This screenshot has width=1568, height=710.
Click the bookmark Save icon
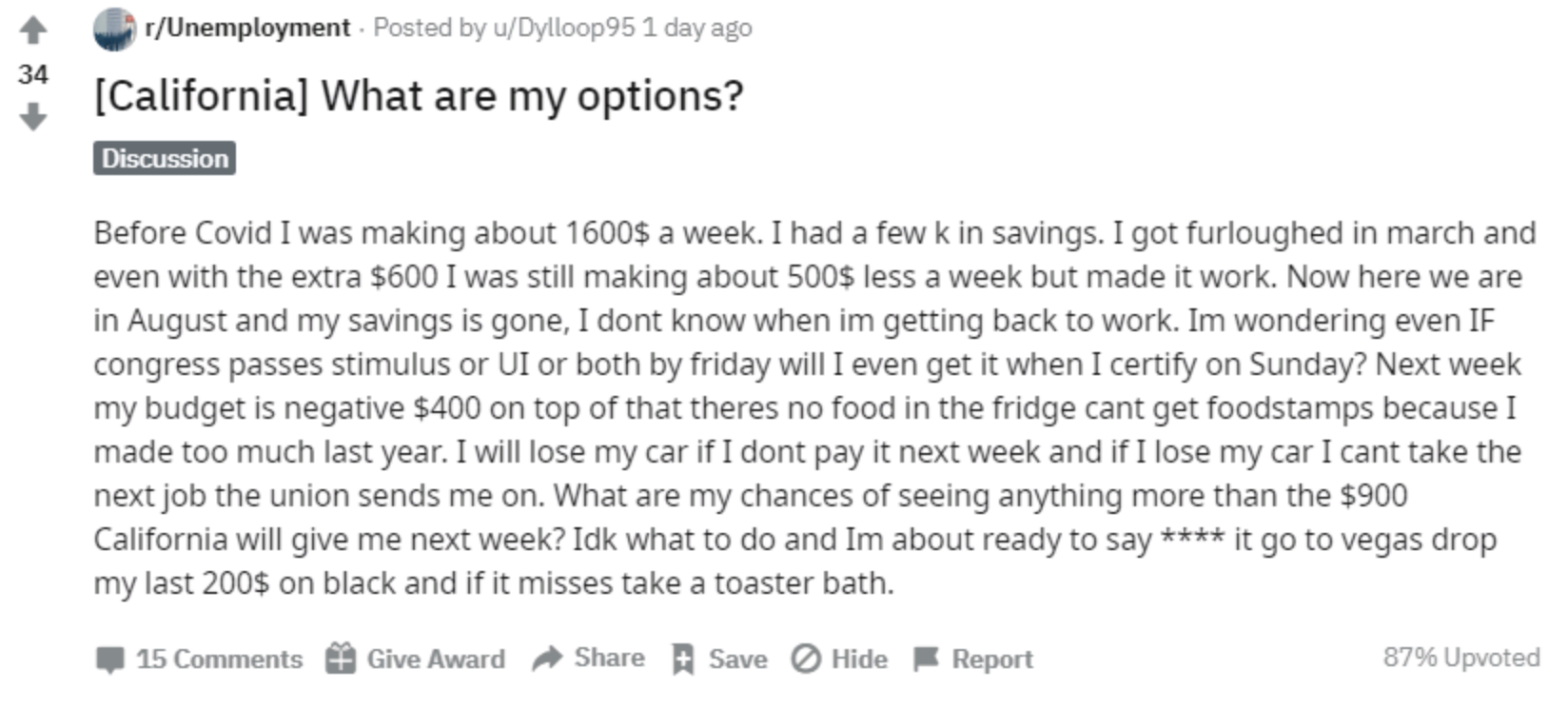683,659
